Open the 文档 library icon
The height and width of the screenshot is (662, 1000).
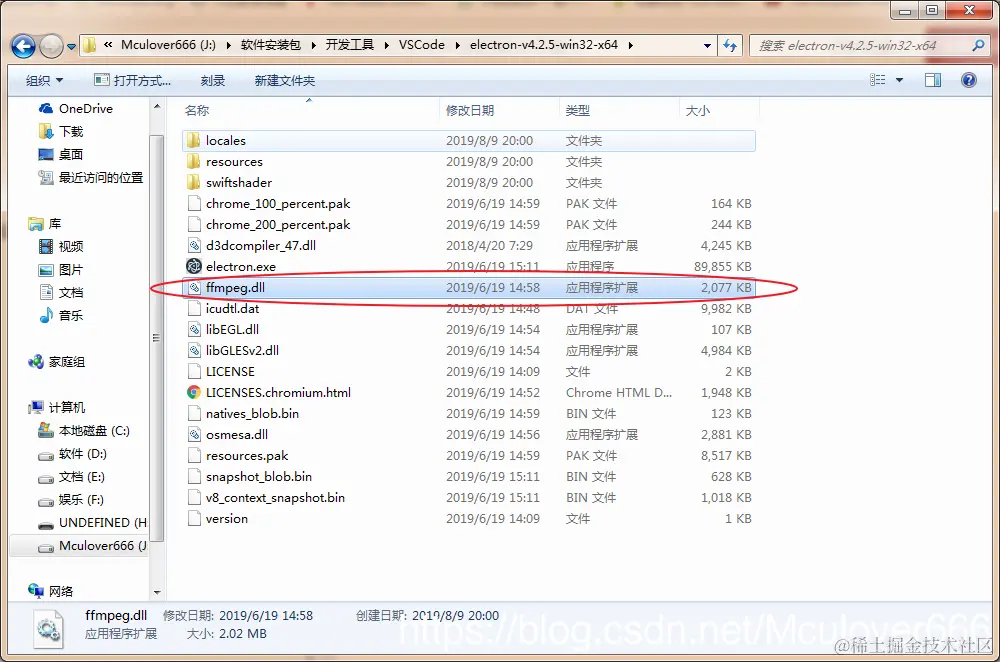point(46,292)
